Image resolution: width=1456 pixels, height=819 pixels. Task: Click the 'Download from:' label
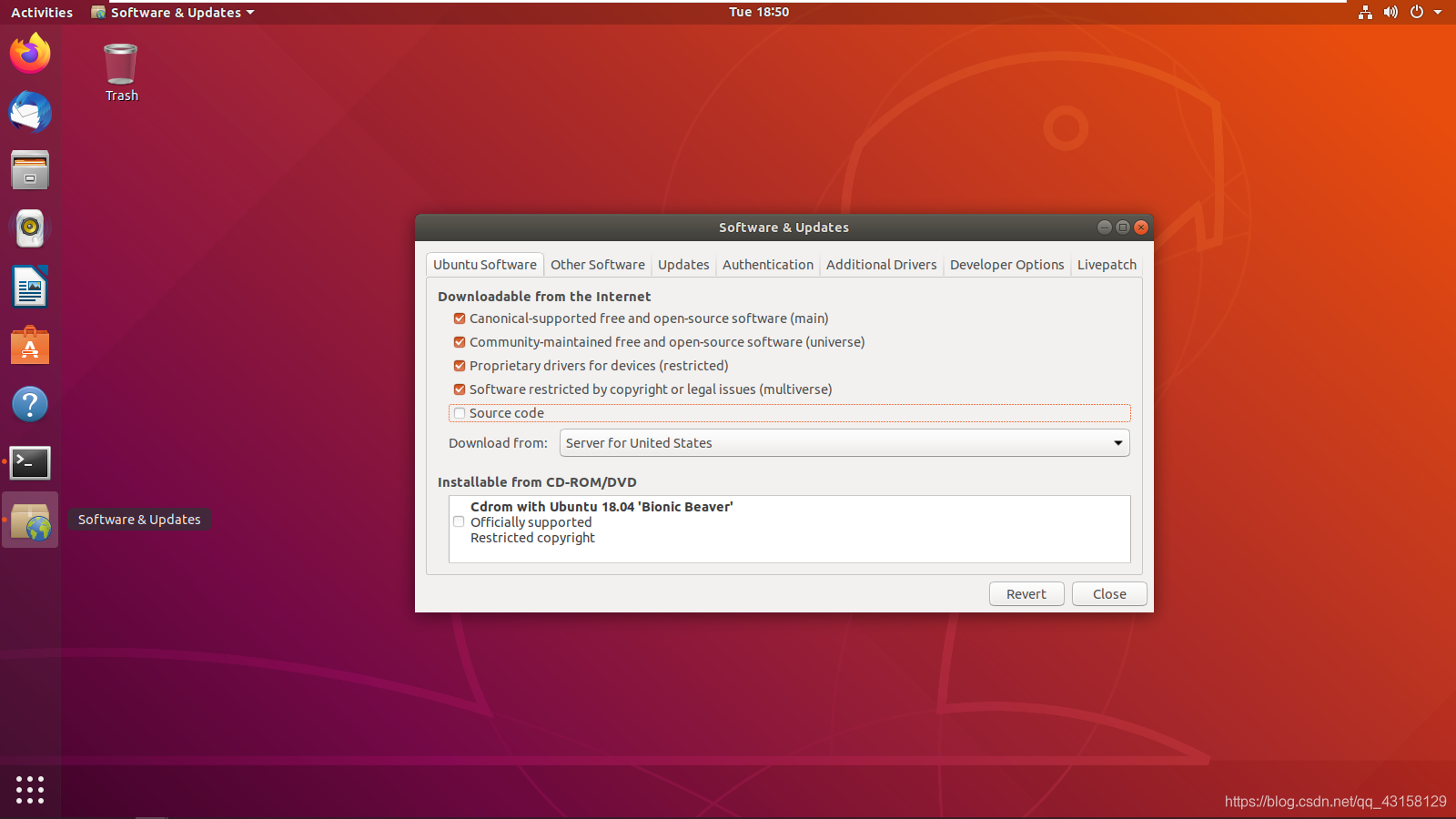point(498,443)
